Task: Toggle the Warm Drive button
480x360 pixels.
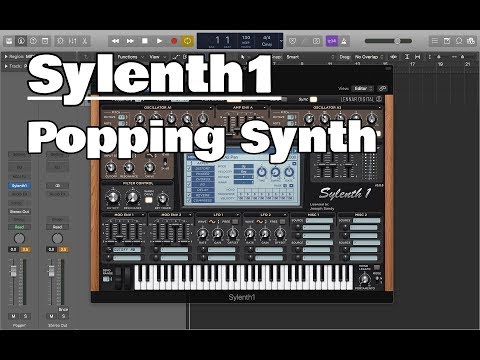Action: tap(149, 200)
